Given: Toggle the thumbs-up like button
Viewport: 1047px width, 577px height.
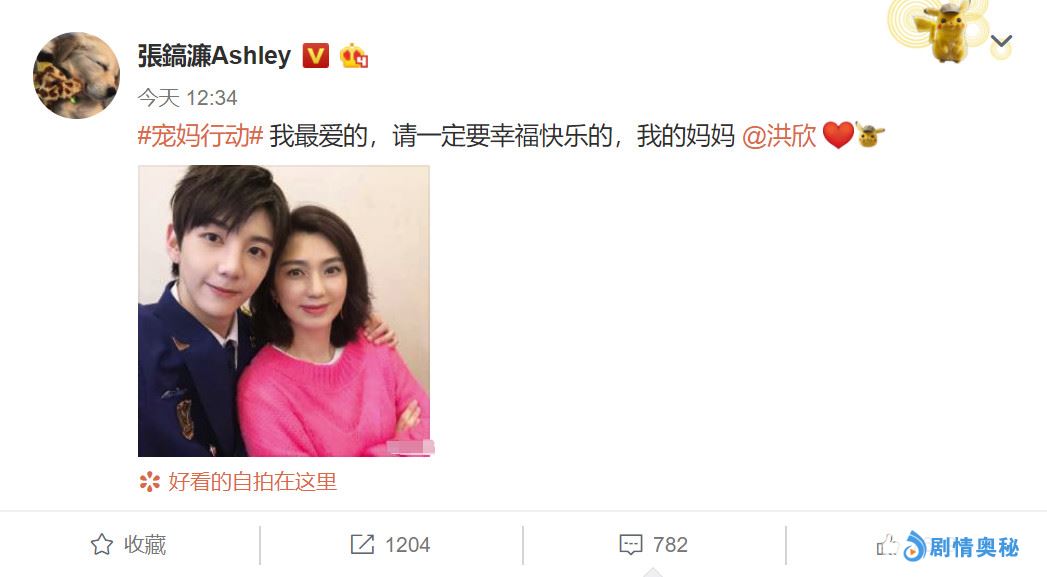Looking at the screenshot, I should [x=887, y=545].
